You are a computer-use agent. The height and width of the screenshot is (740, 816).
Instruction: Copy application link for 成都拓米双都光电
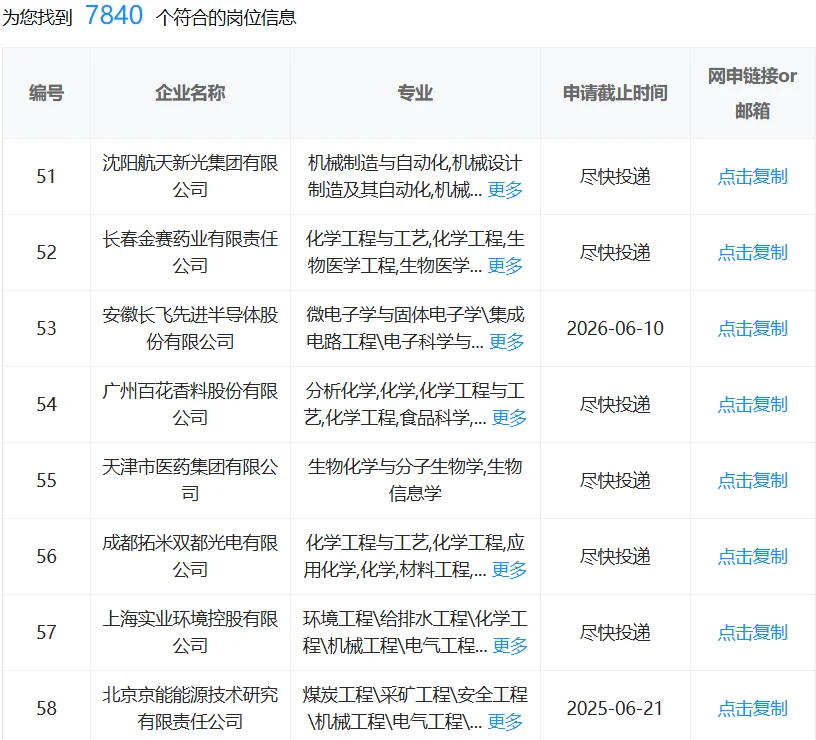[x=751, y=557]
